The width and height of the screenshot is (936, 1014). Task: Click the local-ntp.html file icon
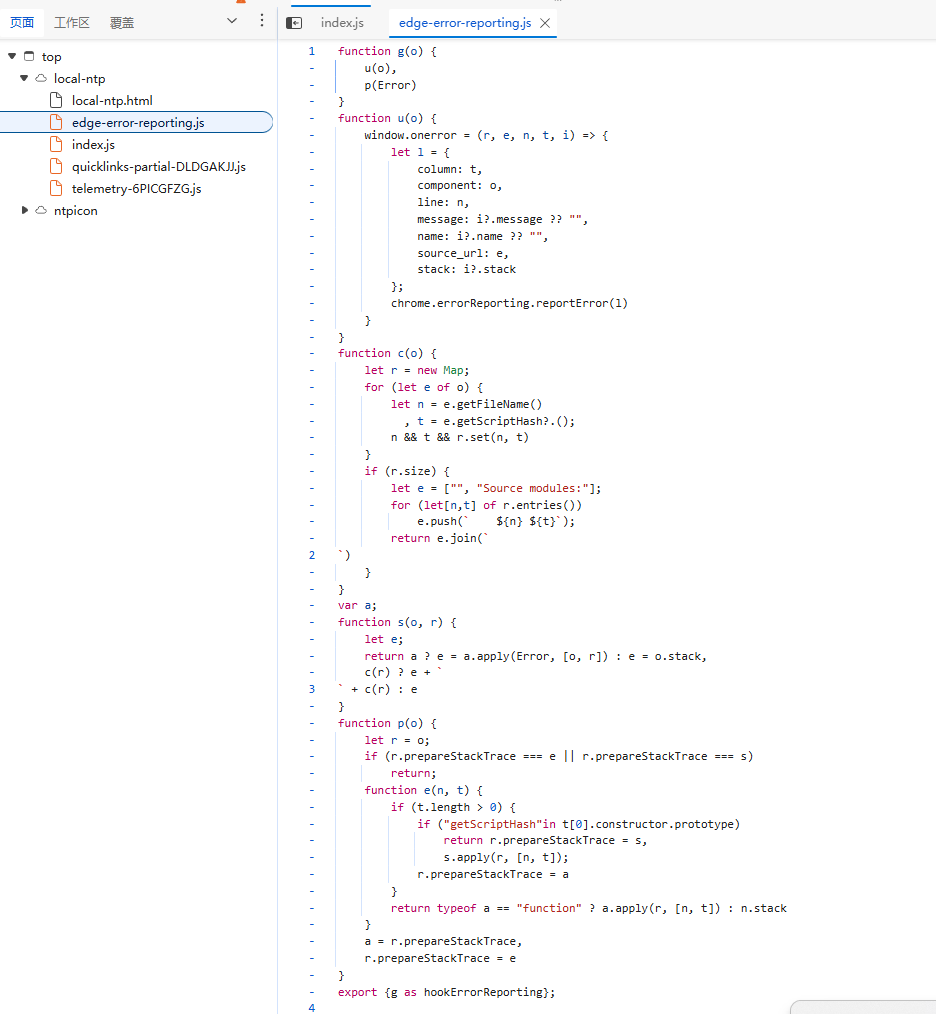point(57,100)
